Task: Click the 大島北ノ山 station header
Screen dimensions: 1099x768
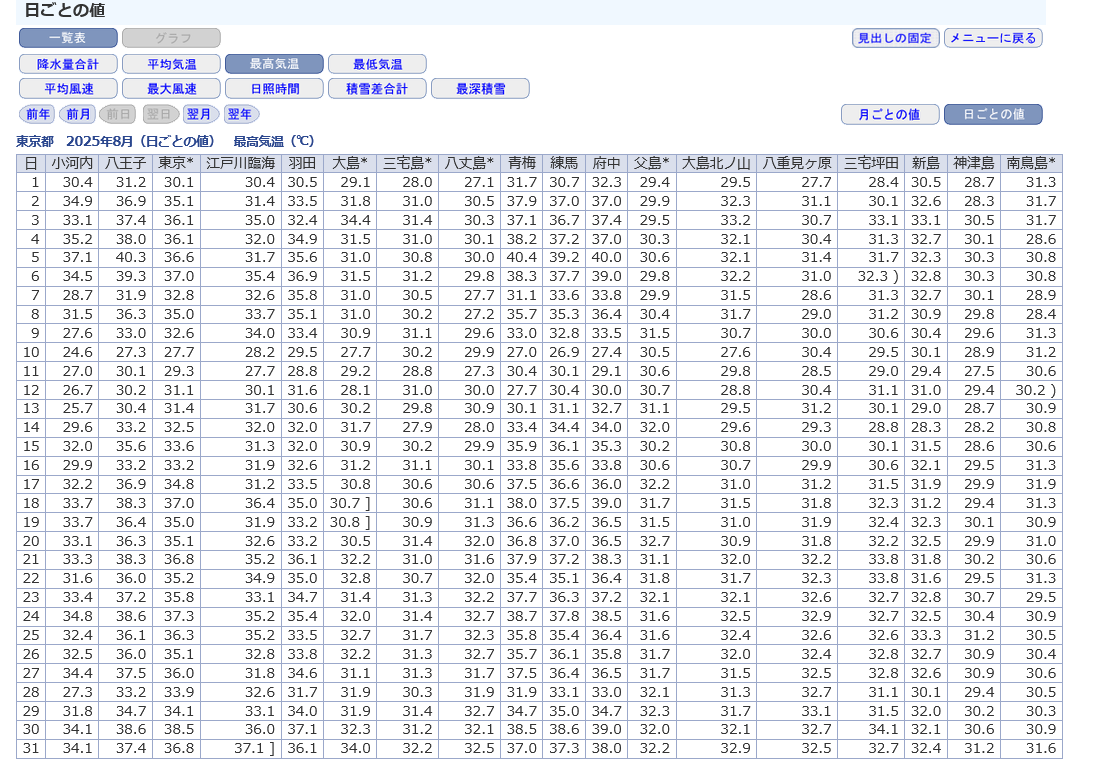Action: [x=716, y=163]
